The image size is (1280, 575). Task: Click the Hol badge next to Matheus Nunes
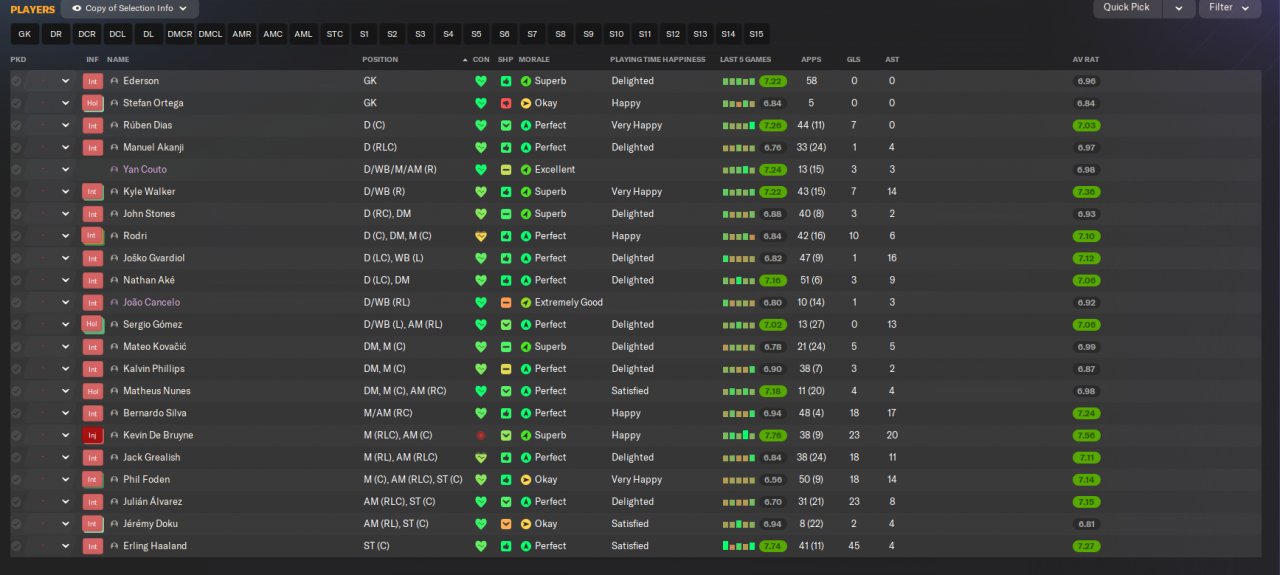(93, 391)
